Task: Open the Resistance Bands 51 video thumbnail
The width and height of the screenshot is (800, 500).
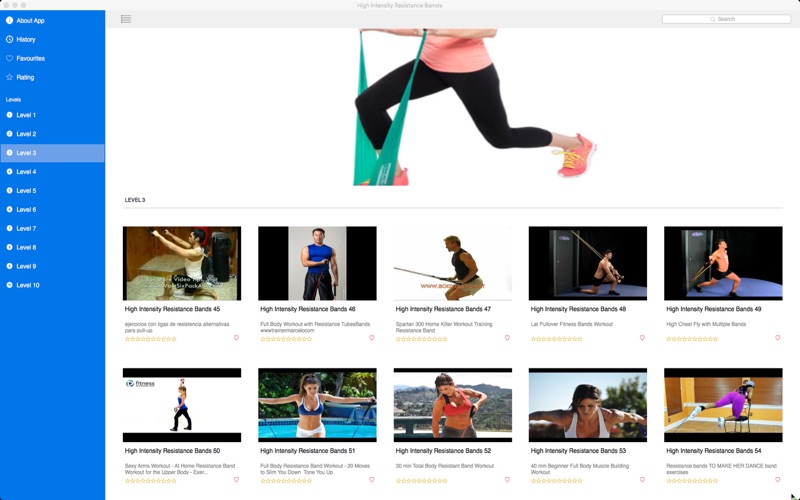Action: pyautogui.click(x=317, y=405)
